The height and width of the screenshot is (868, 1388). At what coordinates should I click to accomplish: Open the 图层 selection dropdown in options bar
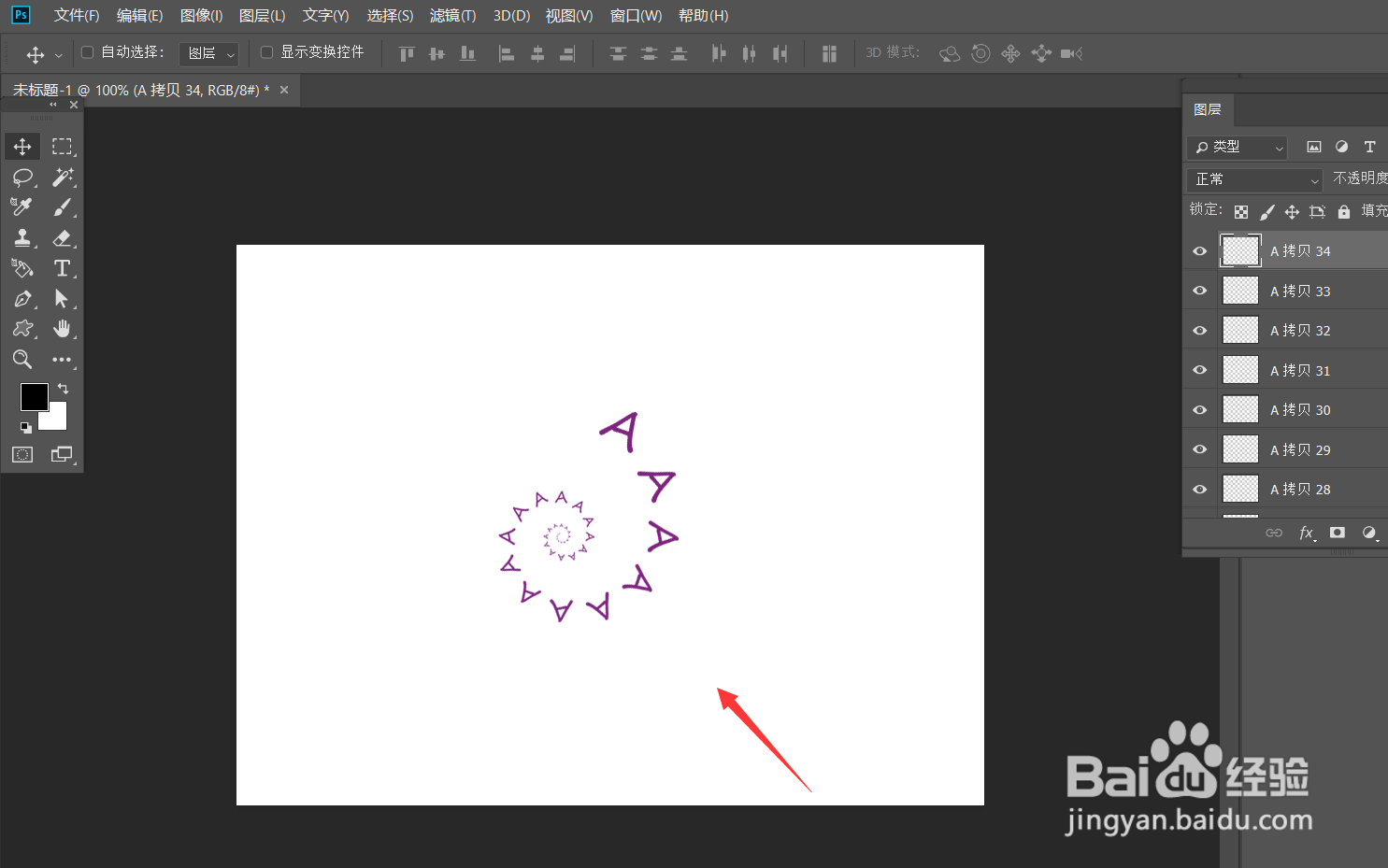tap(207, 52)
